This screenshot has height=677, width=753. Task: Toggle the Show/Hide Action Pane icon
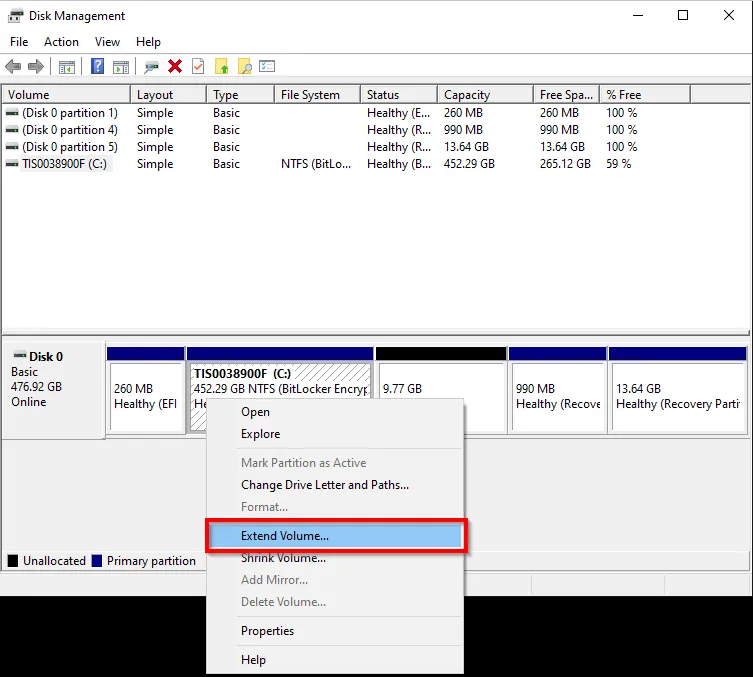[x=121, y=67]
